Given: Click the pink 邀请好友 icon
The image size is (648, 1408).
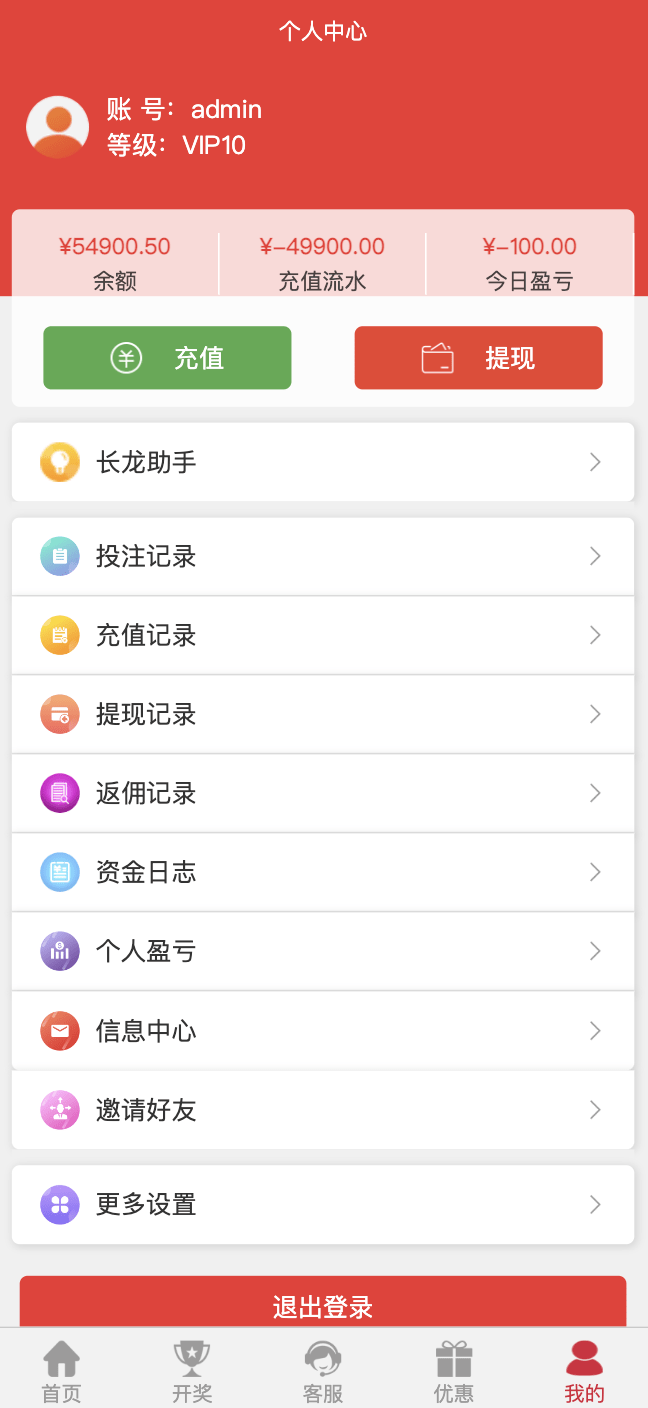Looking at the screenshot, I should coord(60,1109).
